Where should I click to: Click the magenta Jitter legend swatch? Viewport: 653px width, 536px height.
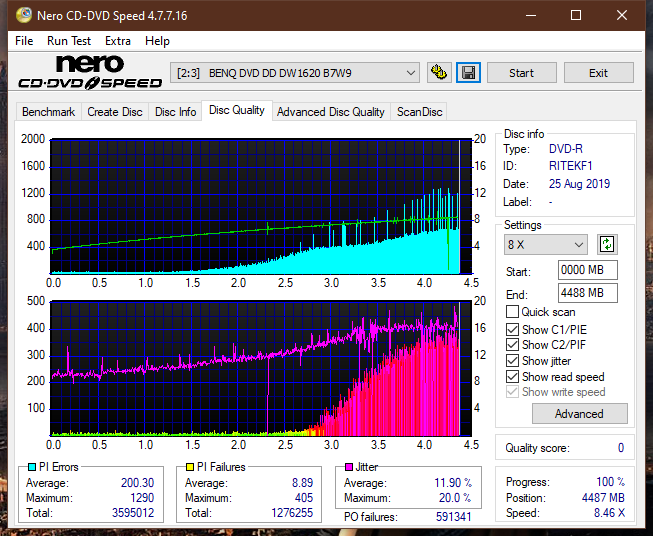click(349, 467)
